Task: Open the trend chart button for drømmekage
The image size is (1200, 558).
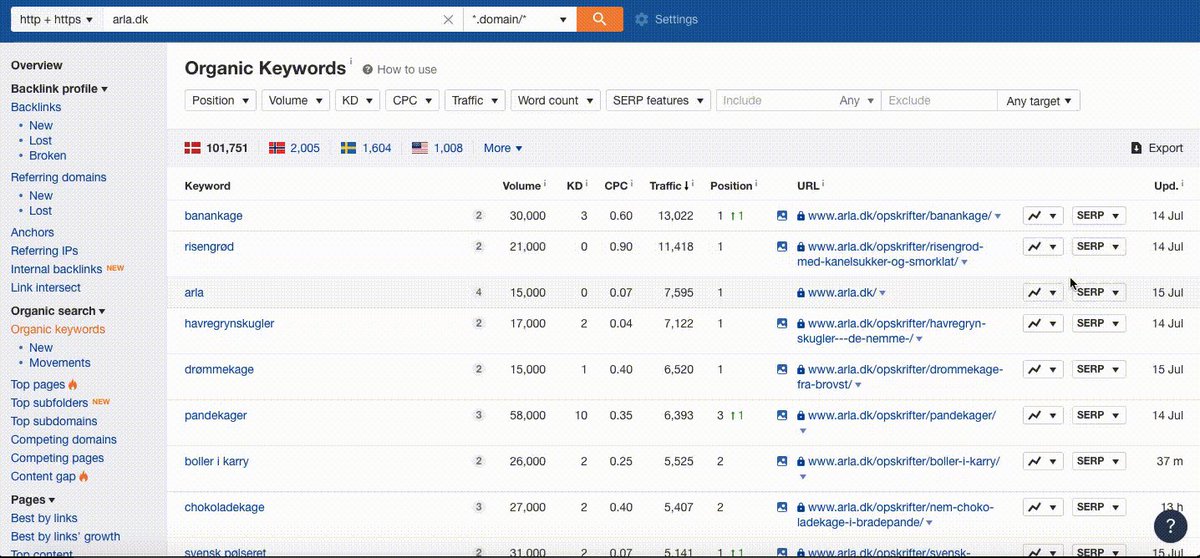Action: [x=1043, y=369]
